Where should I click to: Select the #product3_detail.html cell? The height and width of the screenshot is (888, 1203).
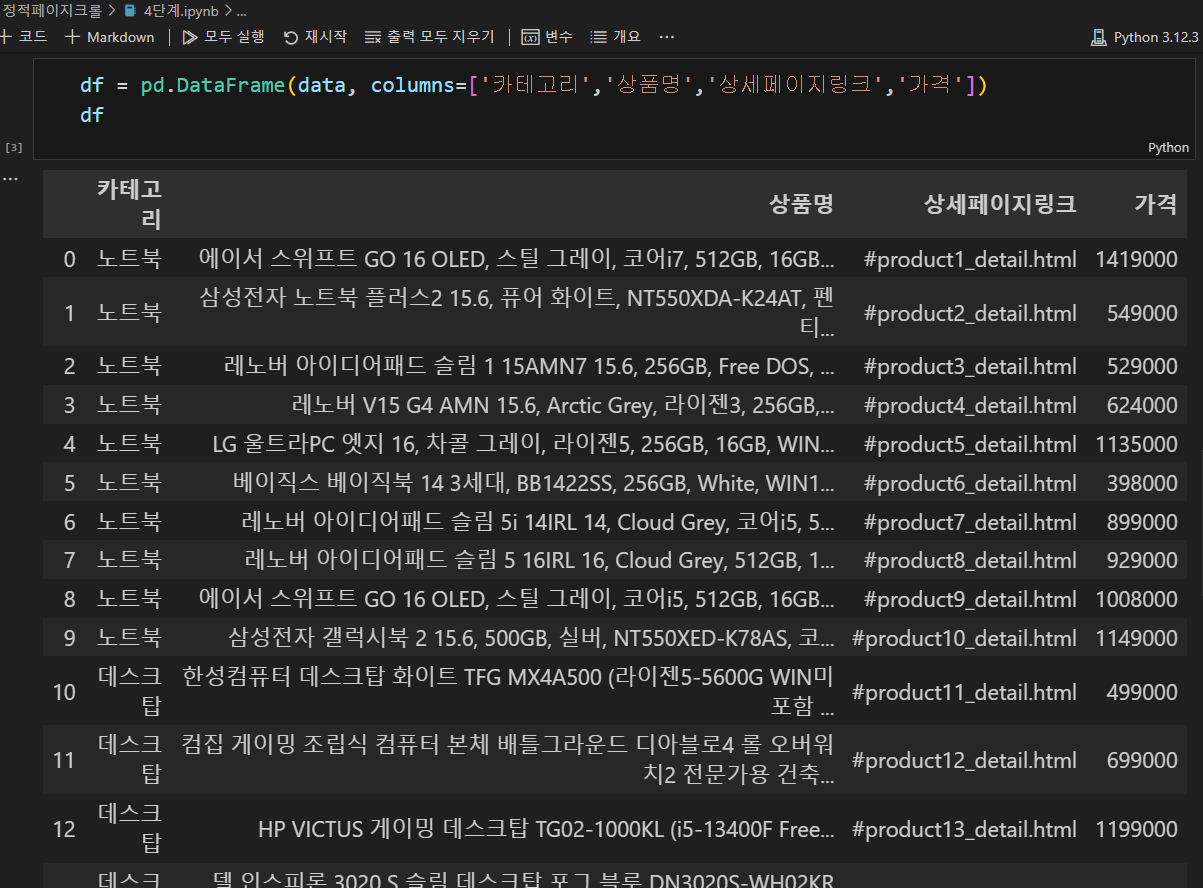[970, 366]
